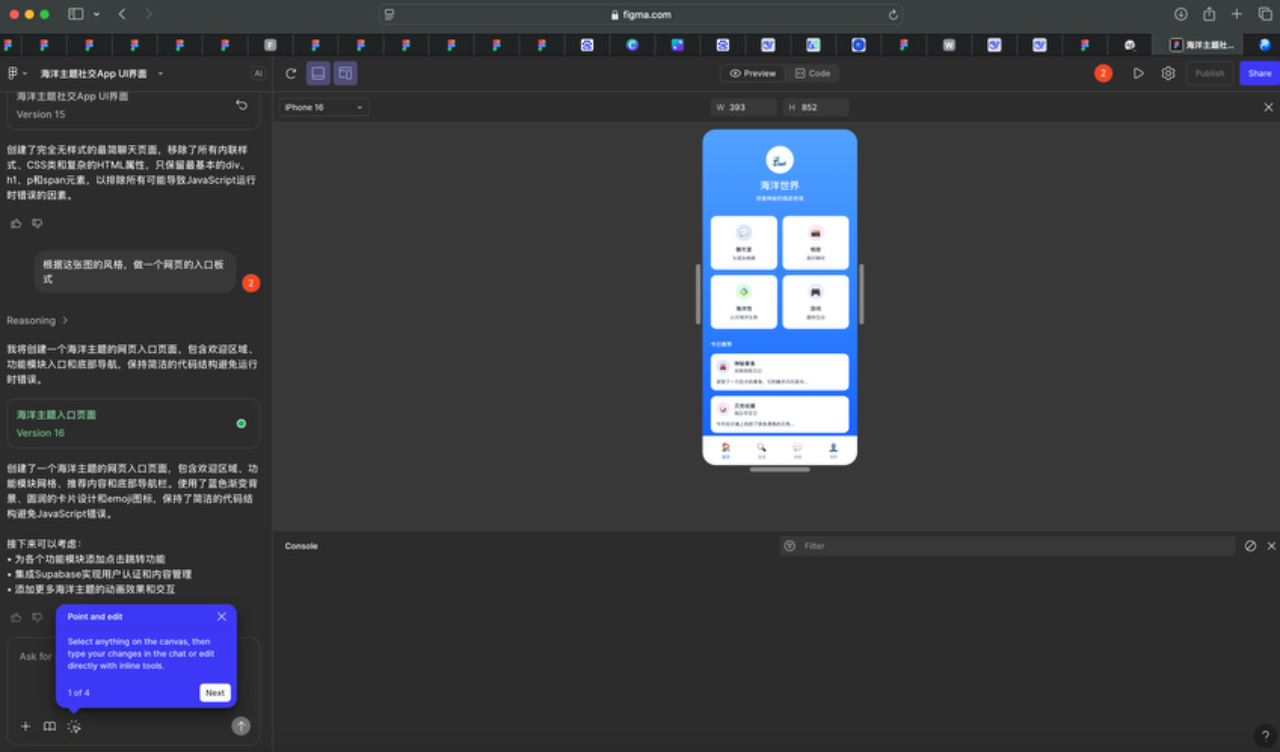Expand the Reasoning section
1280x752 pixels.
coord(37,321)
